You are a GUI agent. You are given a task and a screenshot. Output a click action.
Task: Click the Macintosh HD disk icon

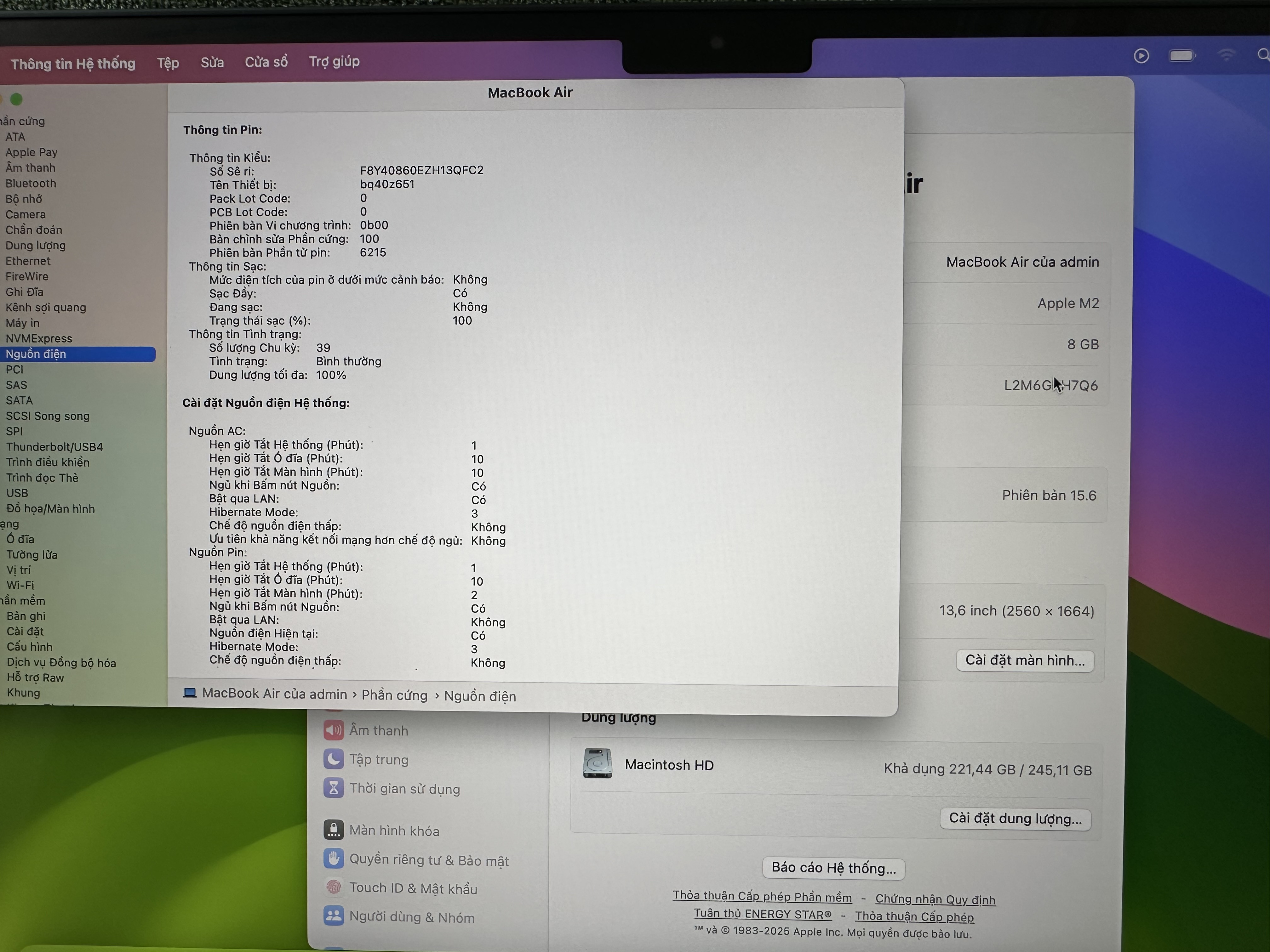pos(597,763)
